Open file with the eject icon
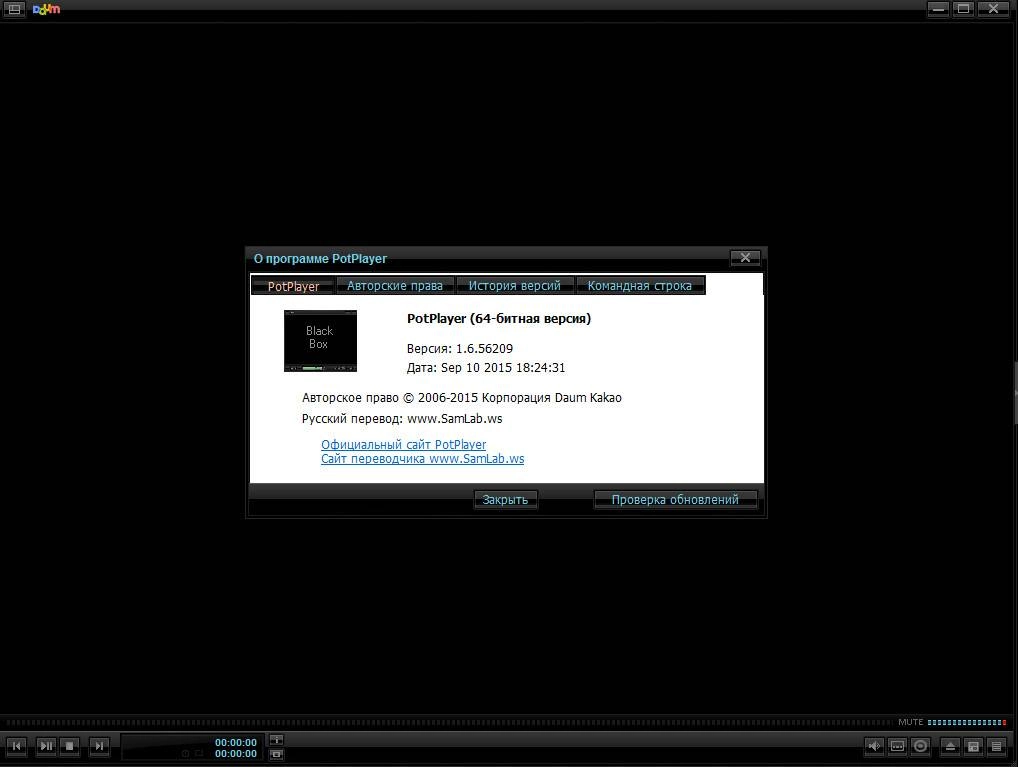 click(x=950, y=746)
